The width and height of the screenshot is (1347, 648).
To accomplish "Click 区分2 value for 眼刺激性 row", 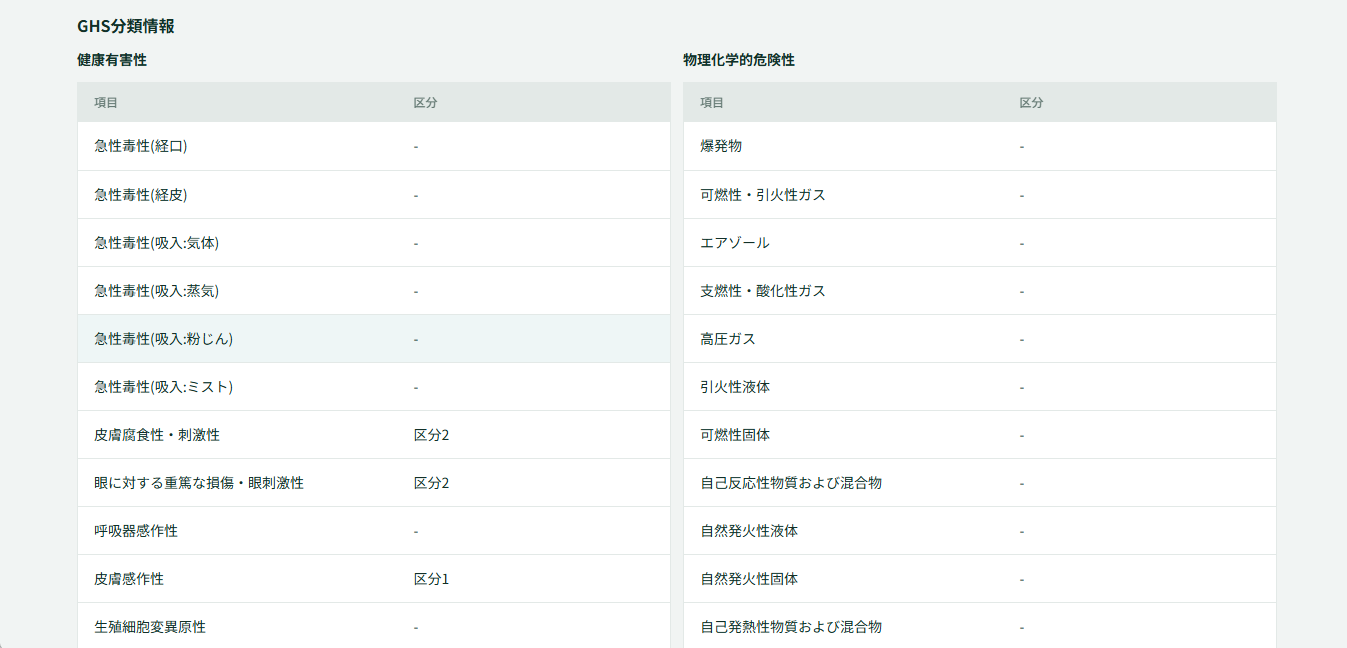I will tap(431, 483).
